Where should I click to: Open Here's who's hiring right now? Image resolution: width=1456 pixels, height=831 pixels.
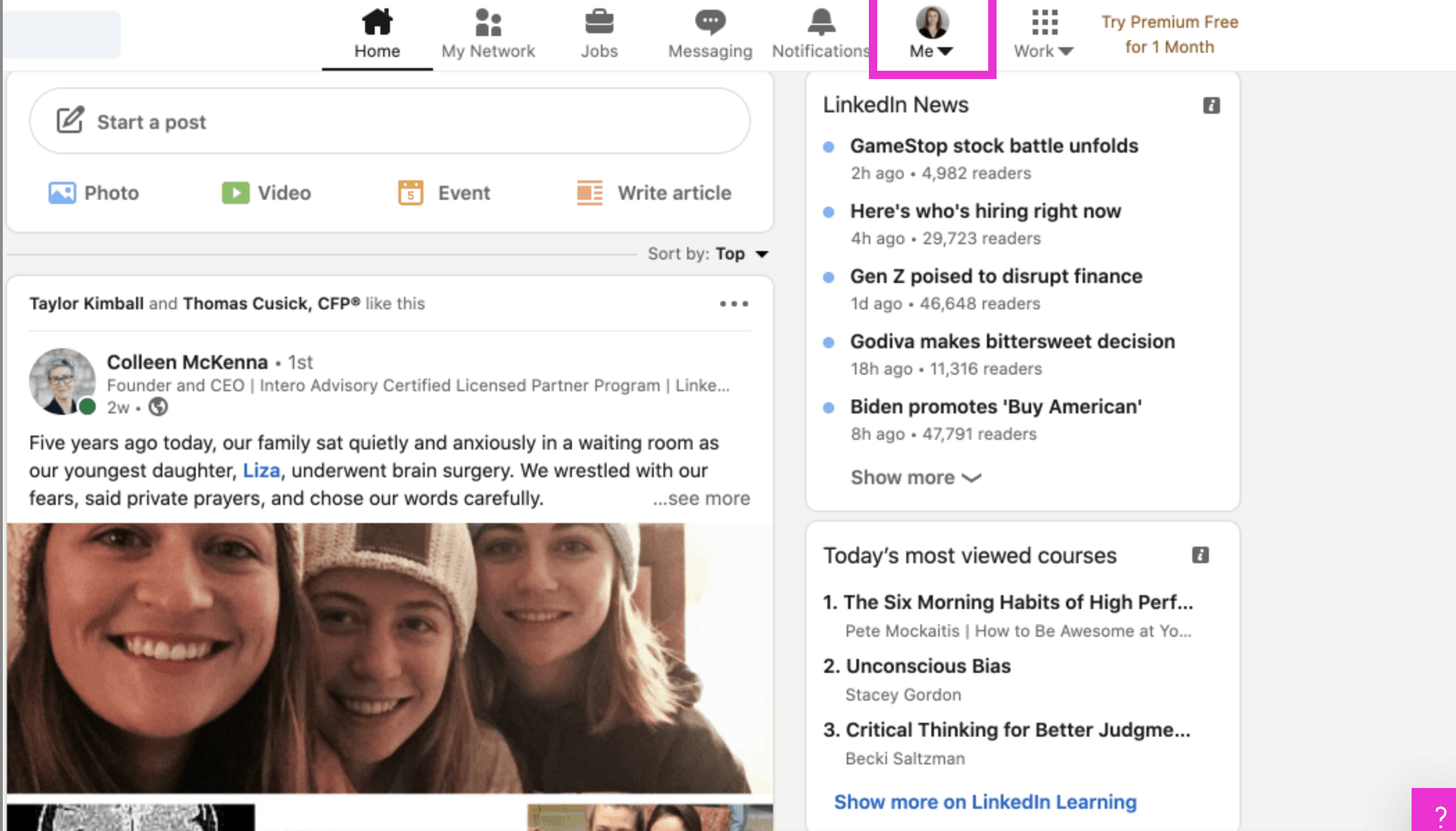coord(985,211)
